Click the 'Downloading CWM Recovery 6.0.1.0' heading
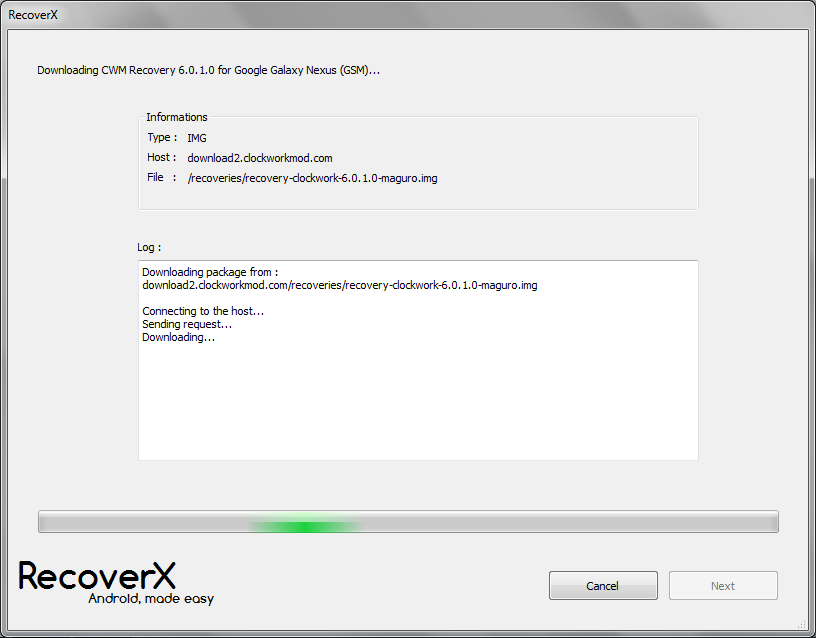Viewport: 816px width, 638px height. (x=208, y=71)
